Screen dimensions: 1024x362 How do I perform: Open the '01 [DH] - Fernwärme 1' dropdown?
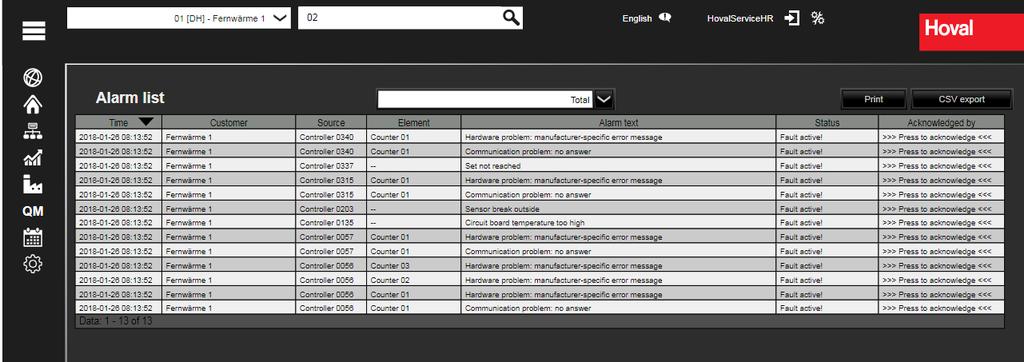pyautogui.click(x=178, y=18)
